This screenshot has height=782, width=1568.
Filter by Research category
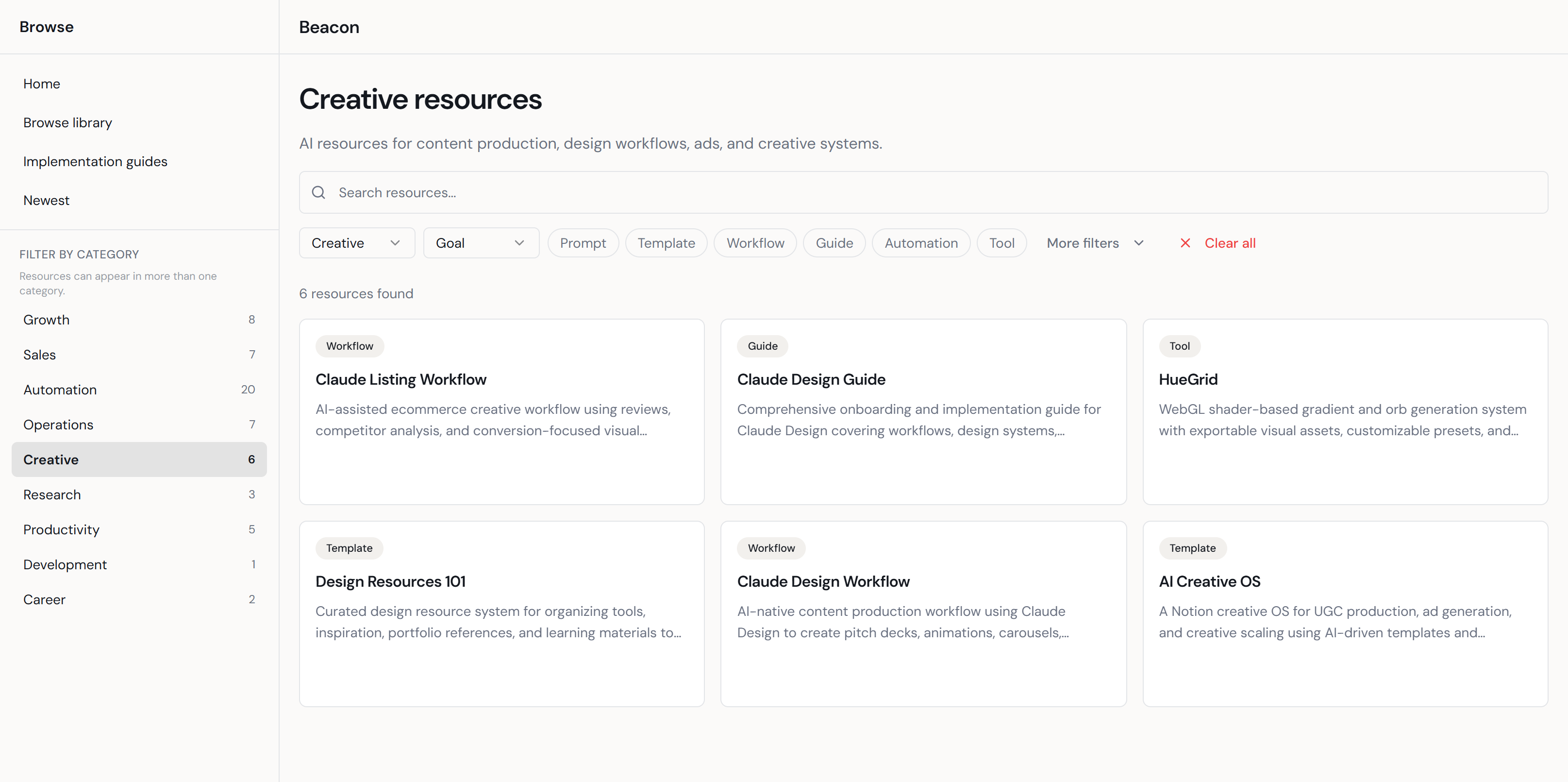tap(139, 495)
